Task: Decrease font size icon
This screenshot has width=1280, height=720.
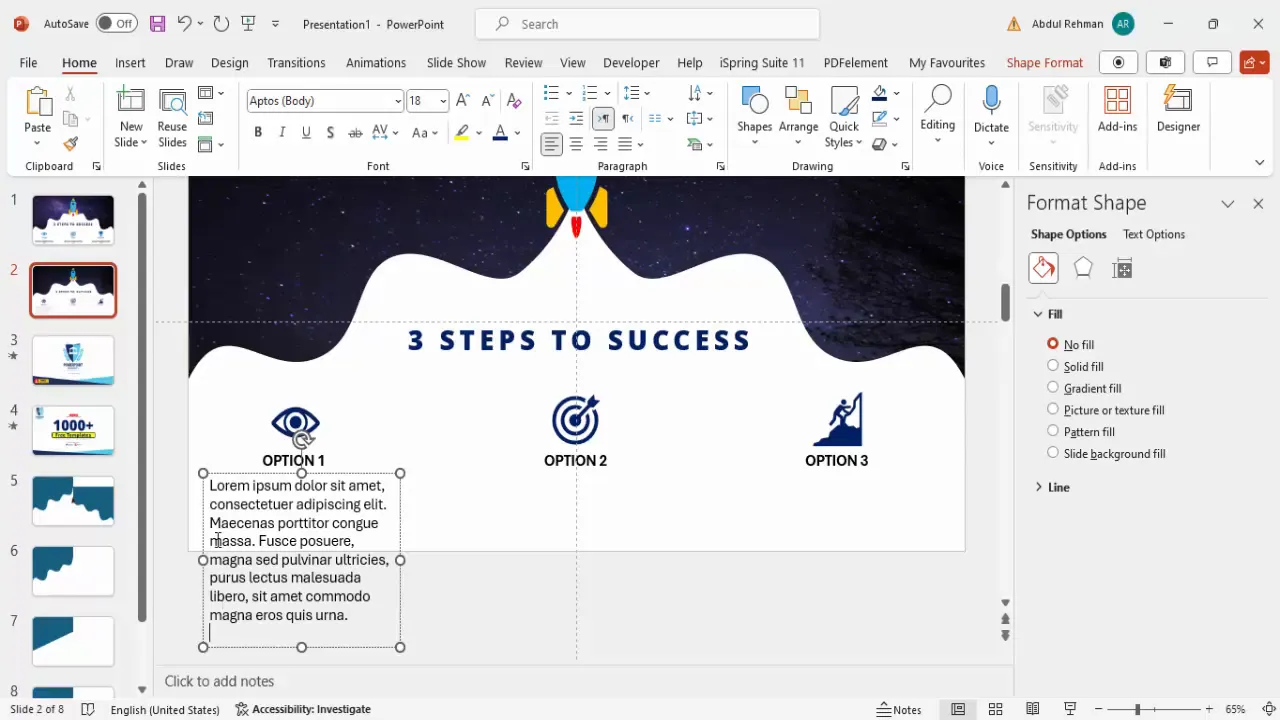Action: click(x=488, y=101)
